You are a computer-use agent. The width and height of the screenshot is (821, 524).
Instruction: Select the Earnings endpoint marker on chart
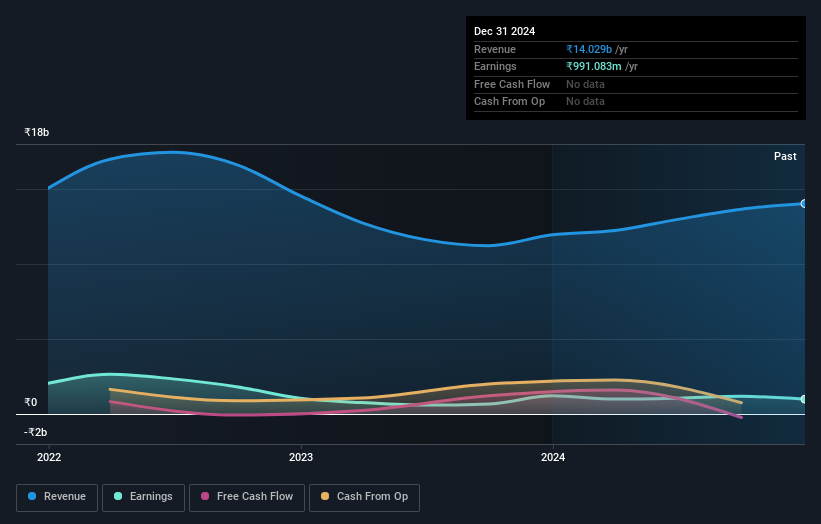tap(804, 399)
